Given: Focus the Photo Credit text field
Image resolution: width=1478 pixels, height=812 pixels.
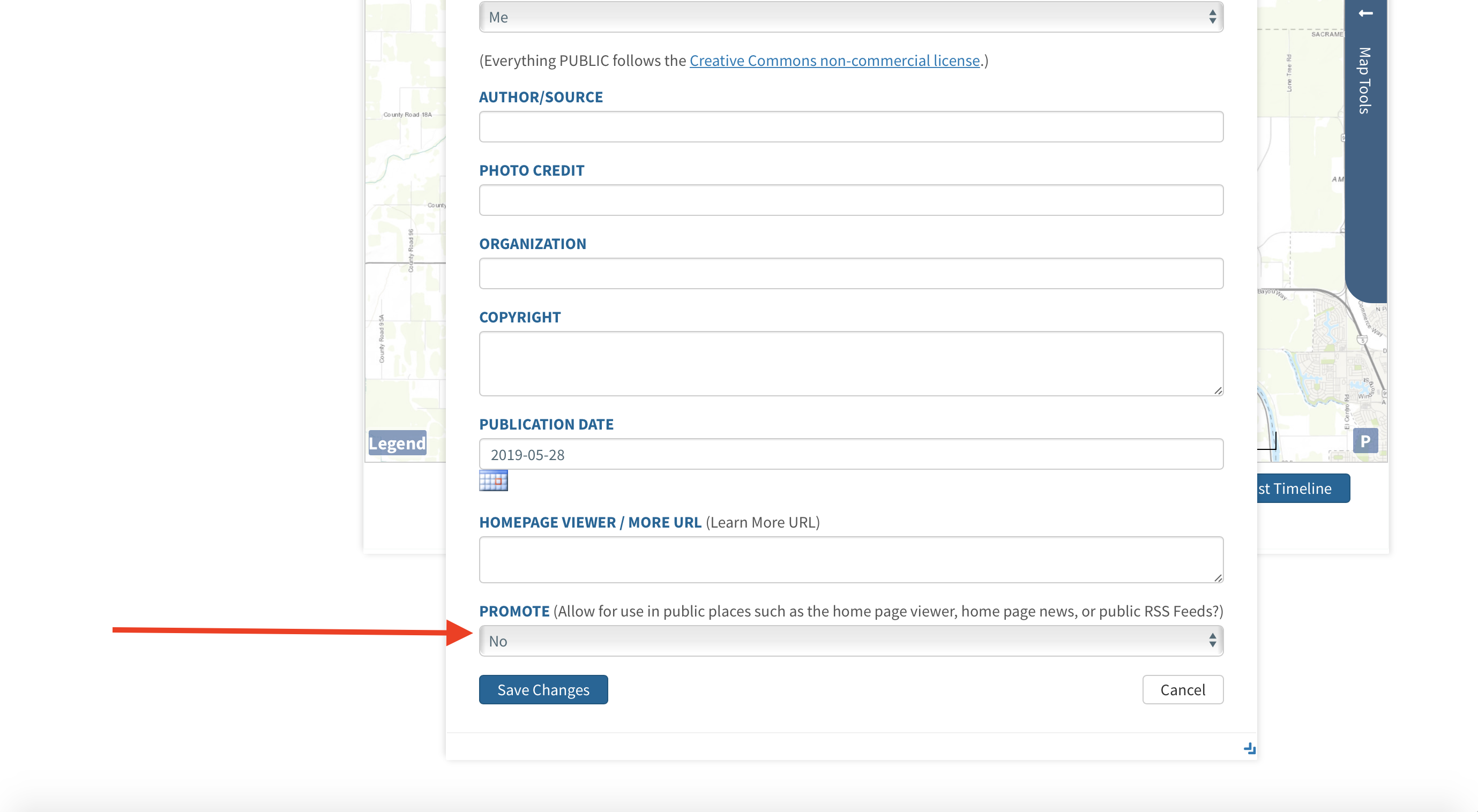Looking at the screenshot, I should (x=850, y=200).
